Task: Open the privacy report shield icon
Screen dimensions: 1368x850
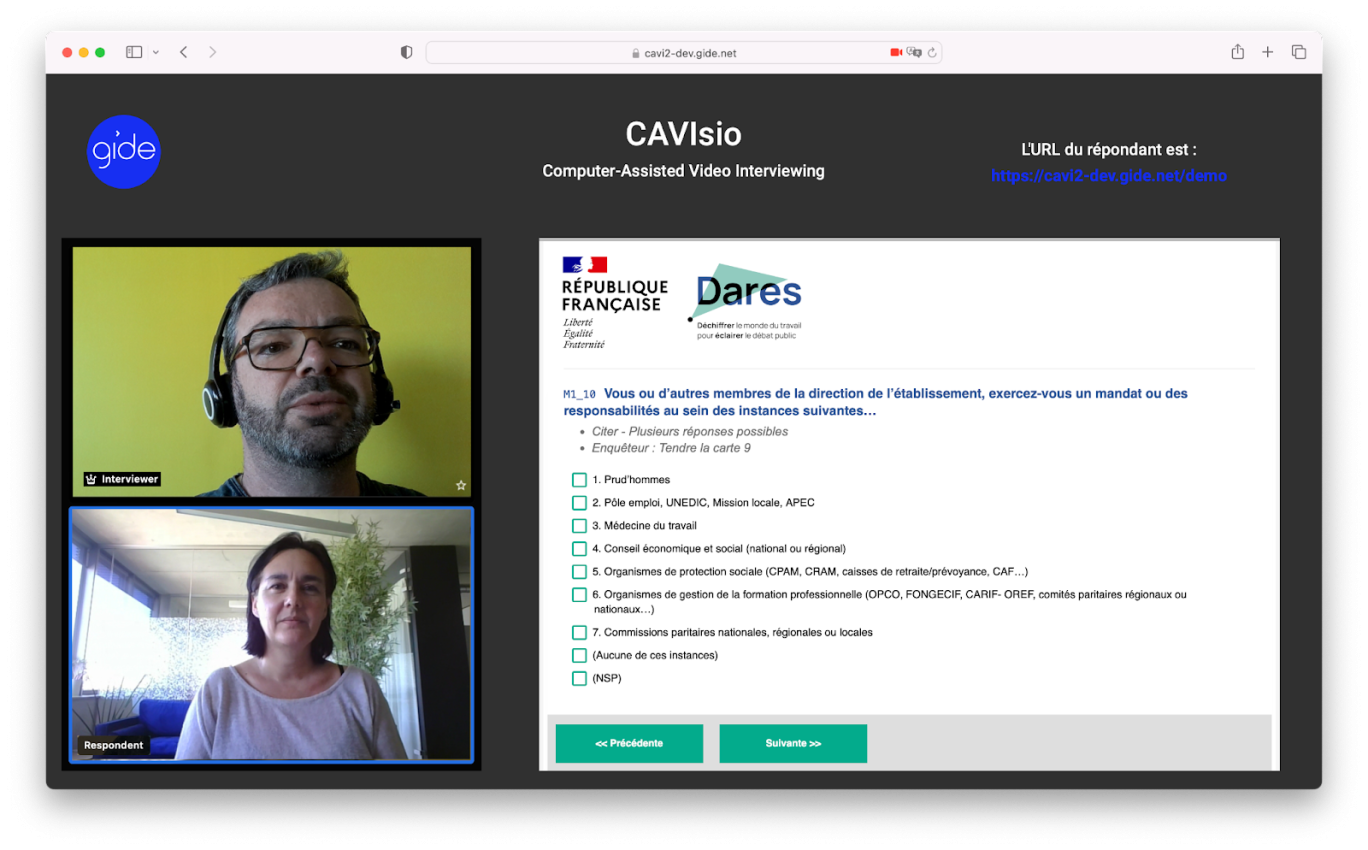Action: click(406, 51)
